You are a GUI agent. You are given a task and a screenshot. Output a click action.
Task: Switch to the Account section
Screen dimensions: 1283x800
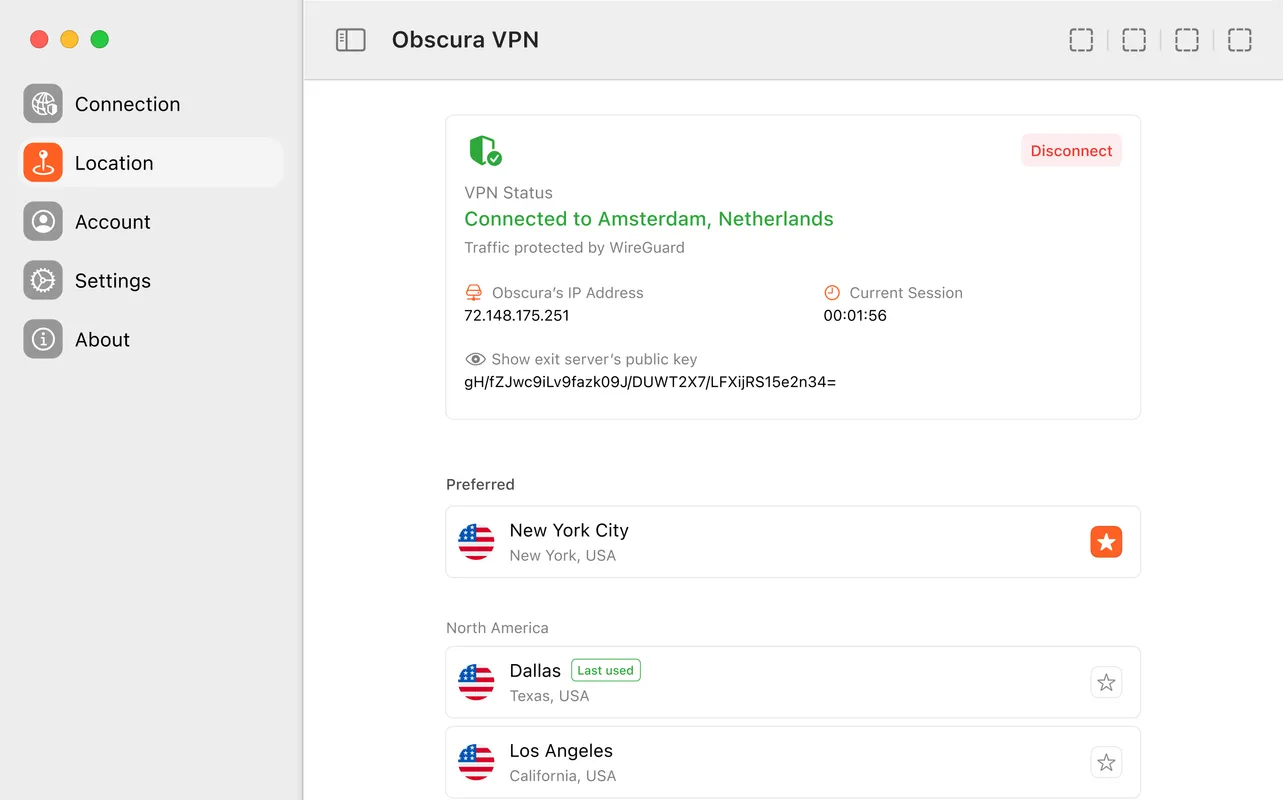coord(43,222)
